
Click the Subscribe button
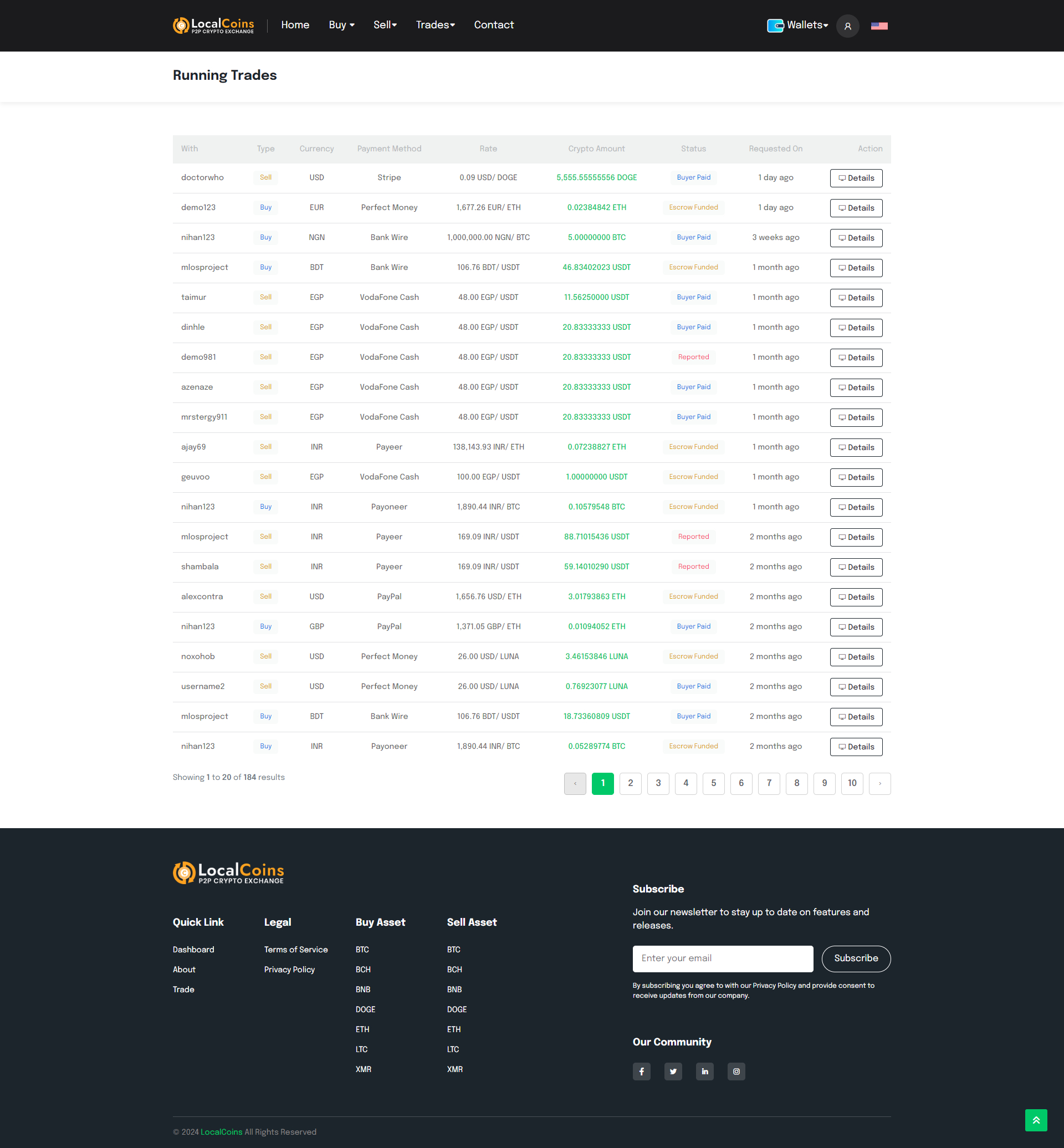coord(856,958)
